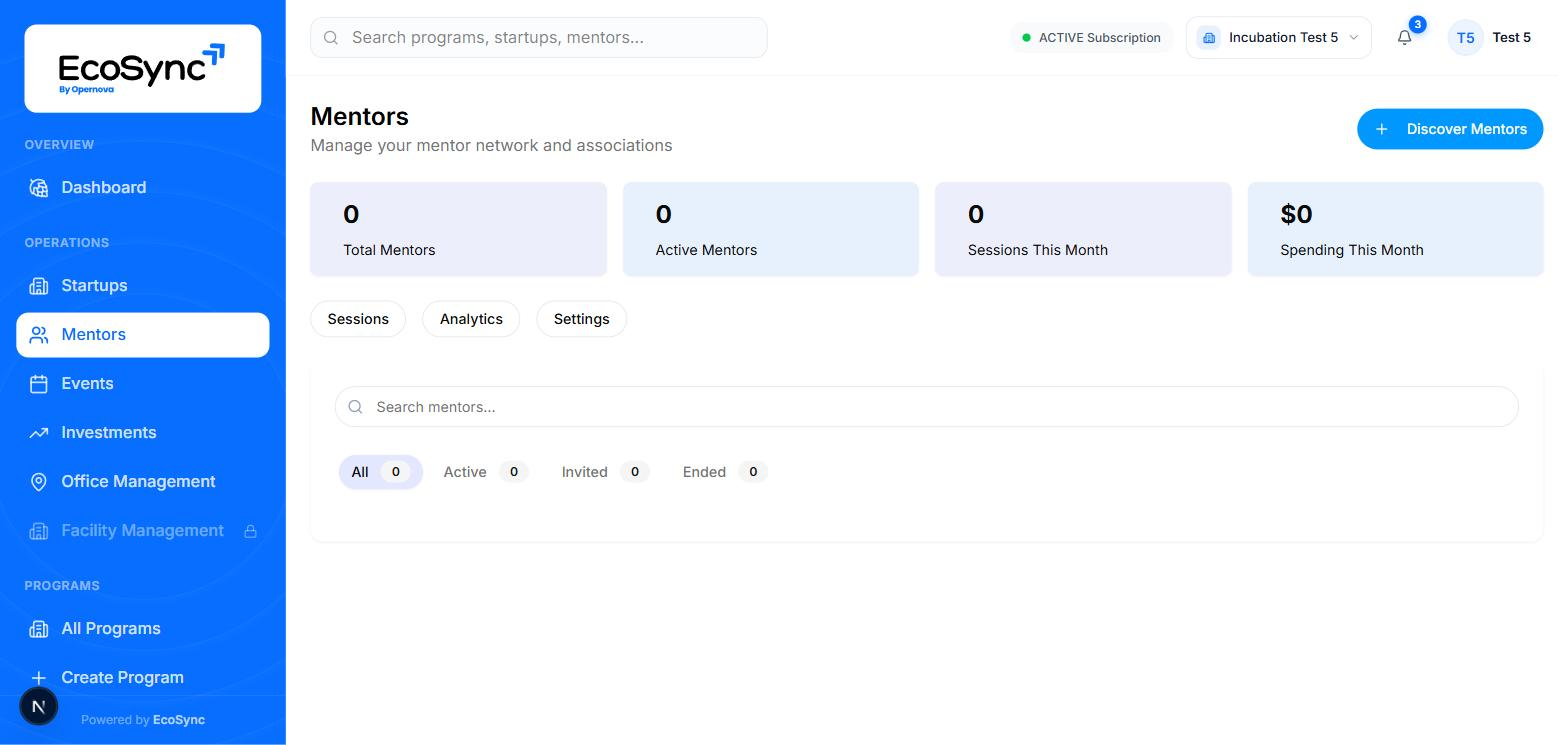This screenshot has height=745, width=1558.
Task: Click the Investments trend arrow icon
Action: [39, 433]
